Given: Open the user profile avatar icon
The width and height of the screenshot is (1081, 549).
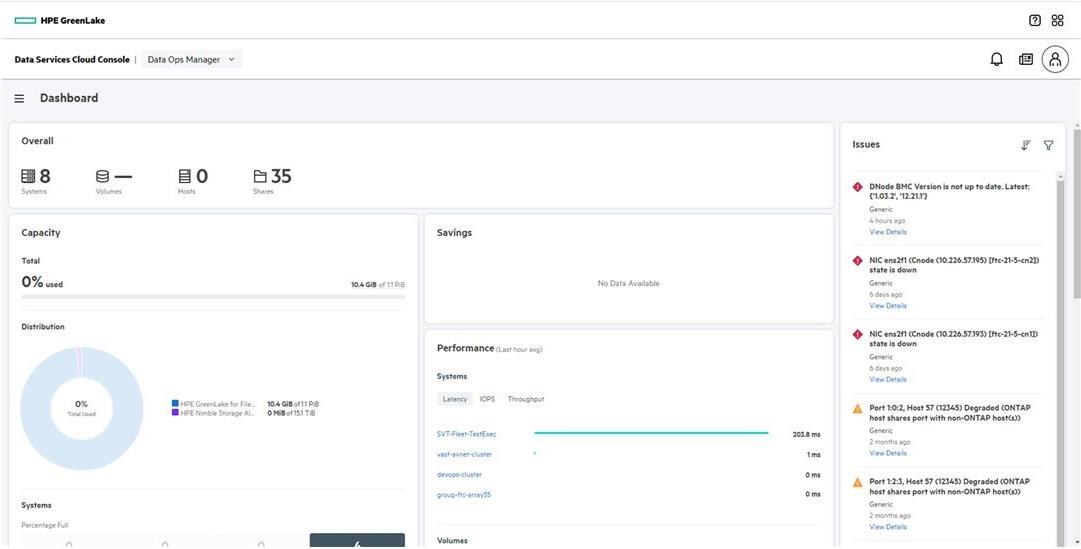Looking at the screenshot, I should (1055, 60).
